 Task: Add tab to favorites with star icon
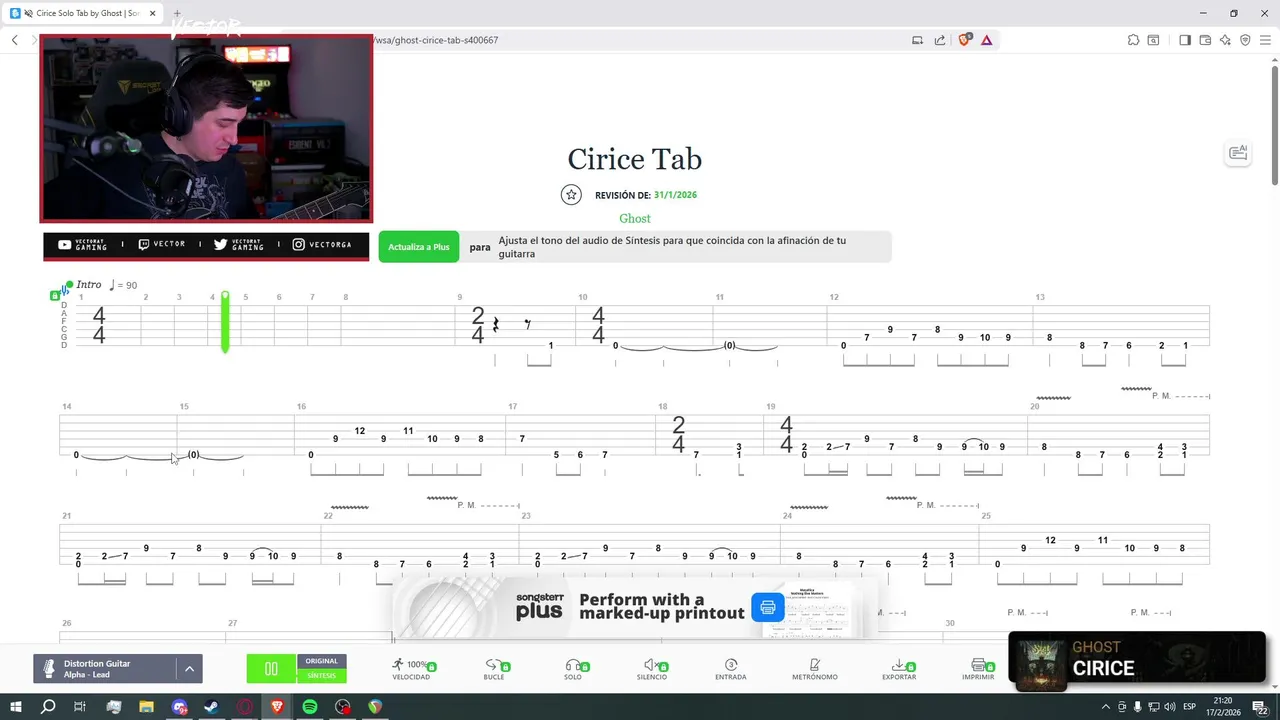[x=571, y=195]
